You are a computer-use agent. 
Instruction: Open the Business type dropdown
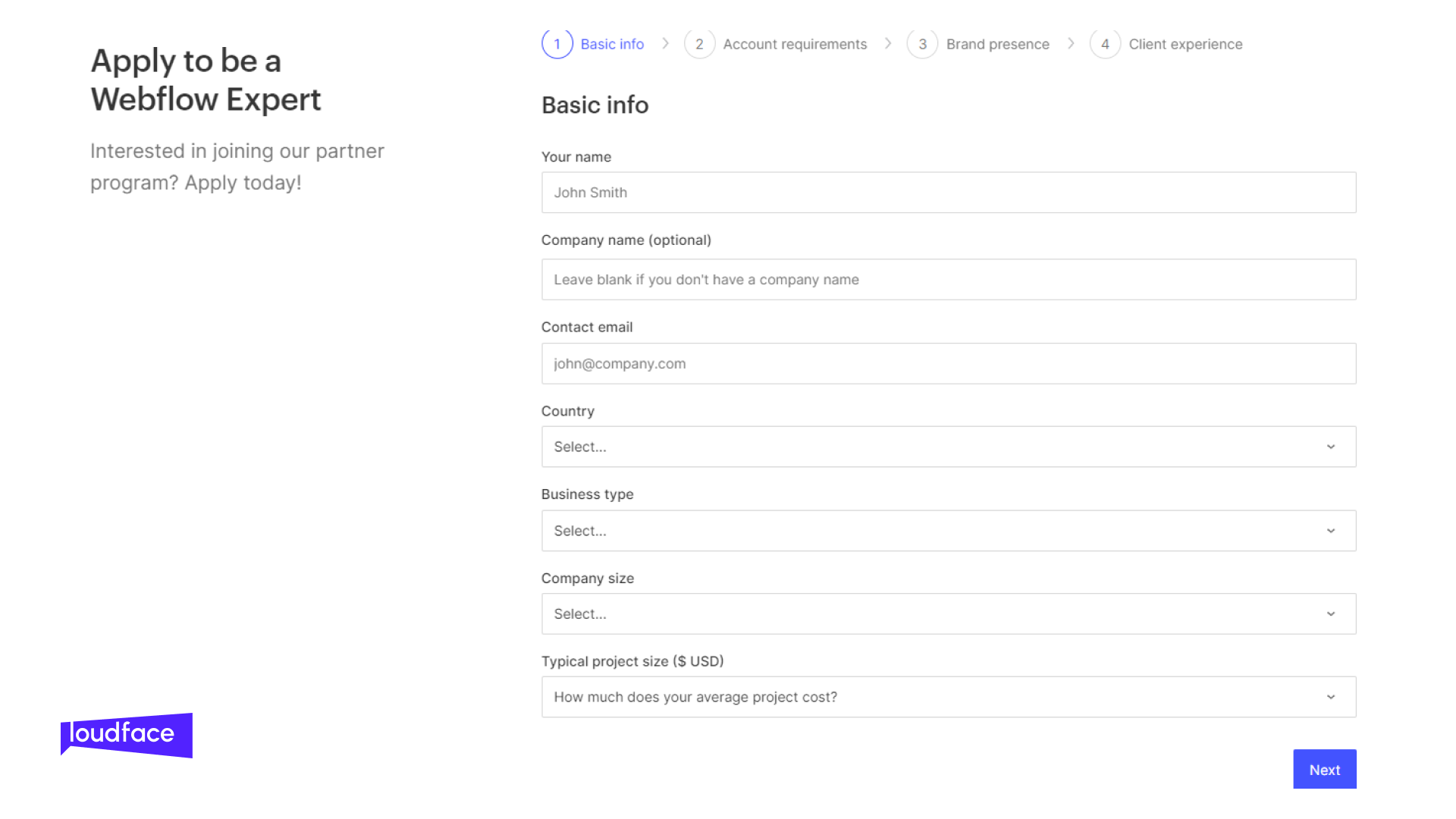[x=948, y=531]
